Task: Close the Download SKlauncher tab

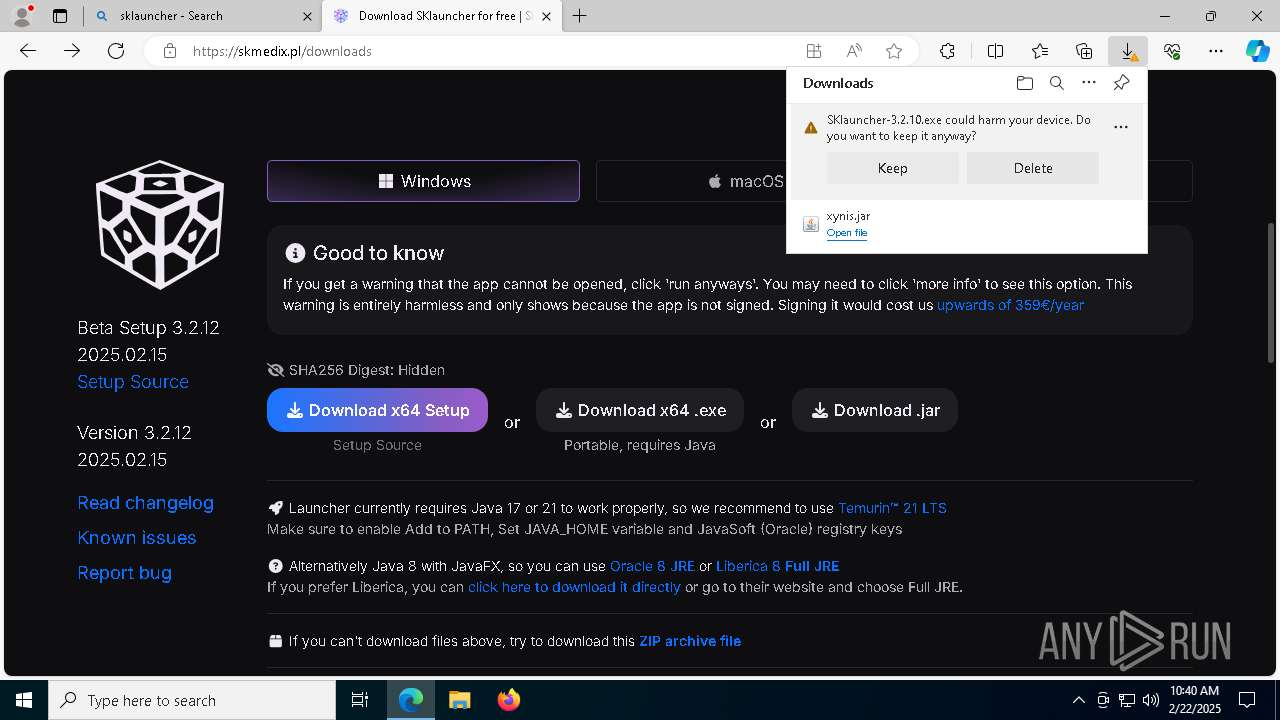Action: (x=545, y=16)
